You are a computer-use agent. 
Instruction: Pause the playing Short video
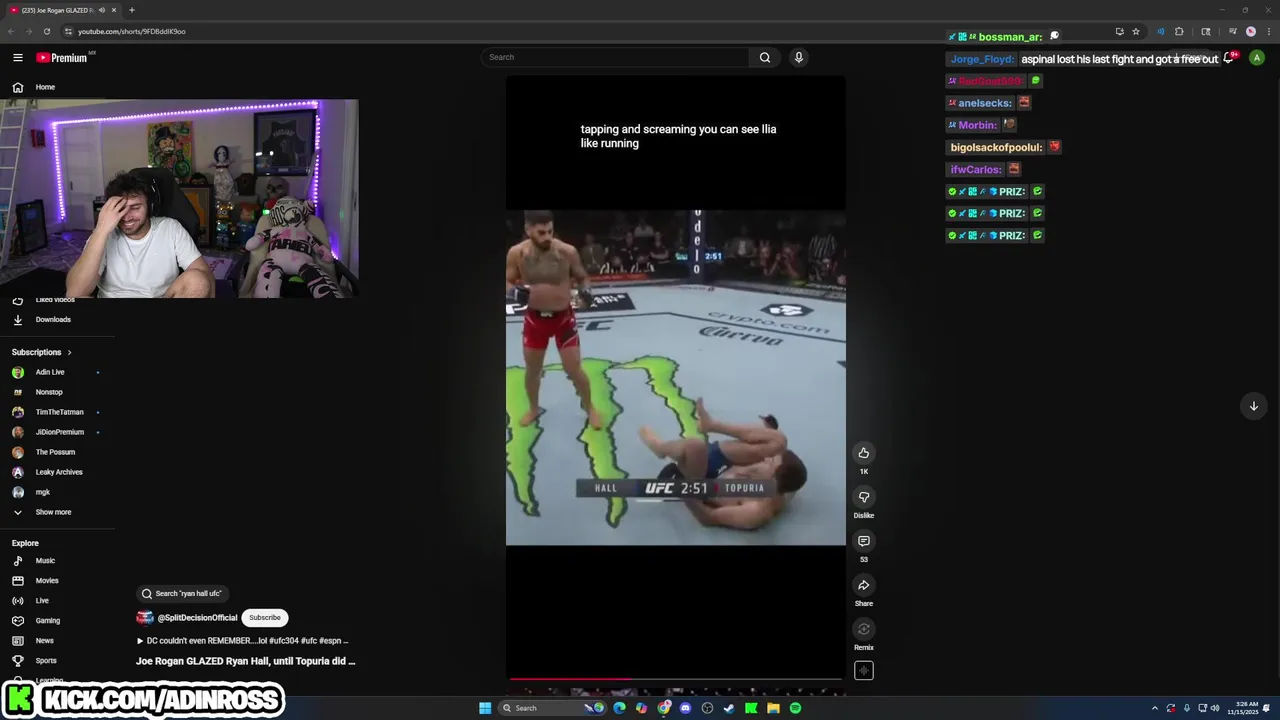coord(676,378)
